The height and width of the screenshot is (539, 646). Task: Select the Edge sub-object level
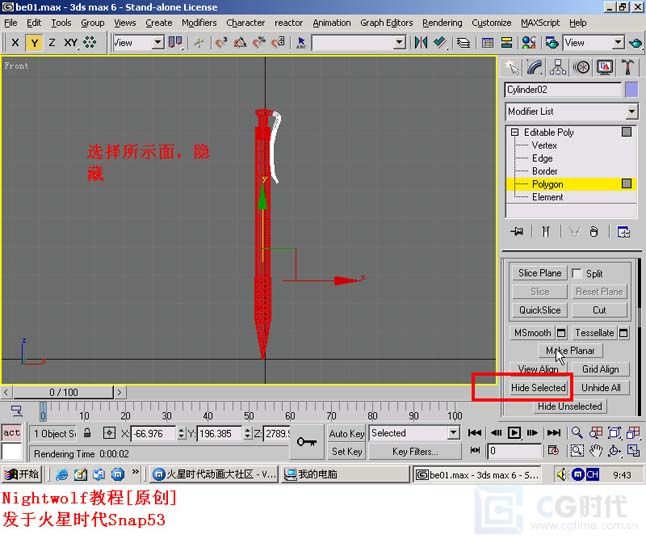click(542, 158)
